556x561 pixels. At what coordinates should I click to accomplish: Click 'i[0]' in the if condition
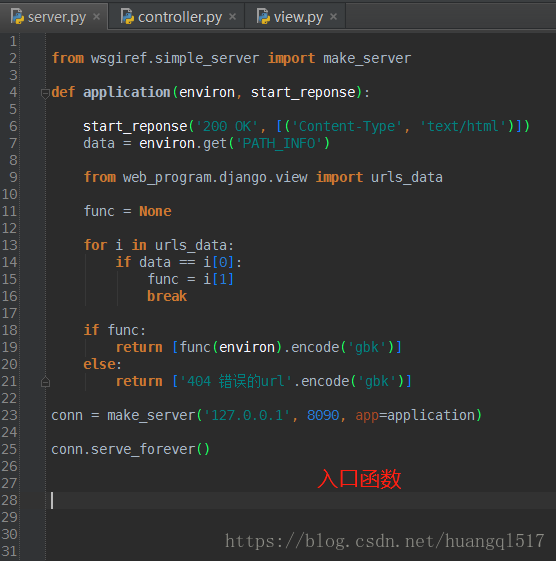point(218,262)
